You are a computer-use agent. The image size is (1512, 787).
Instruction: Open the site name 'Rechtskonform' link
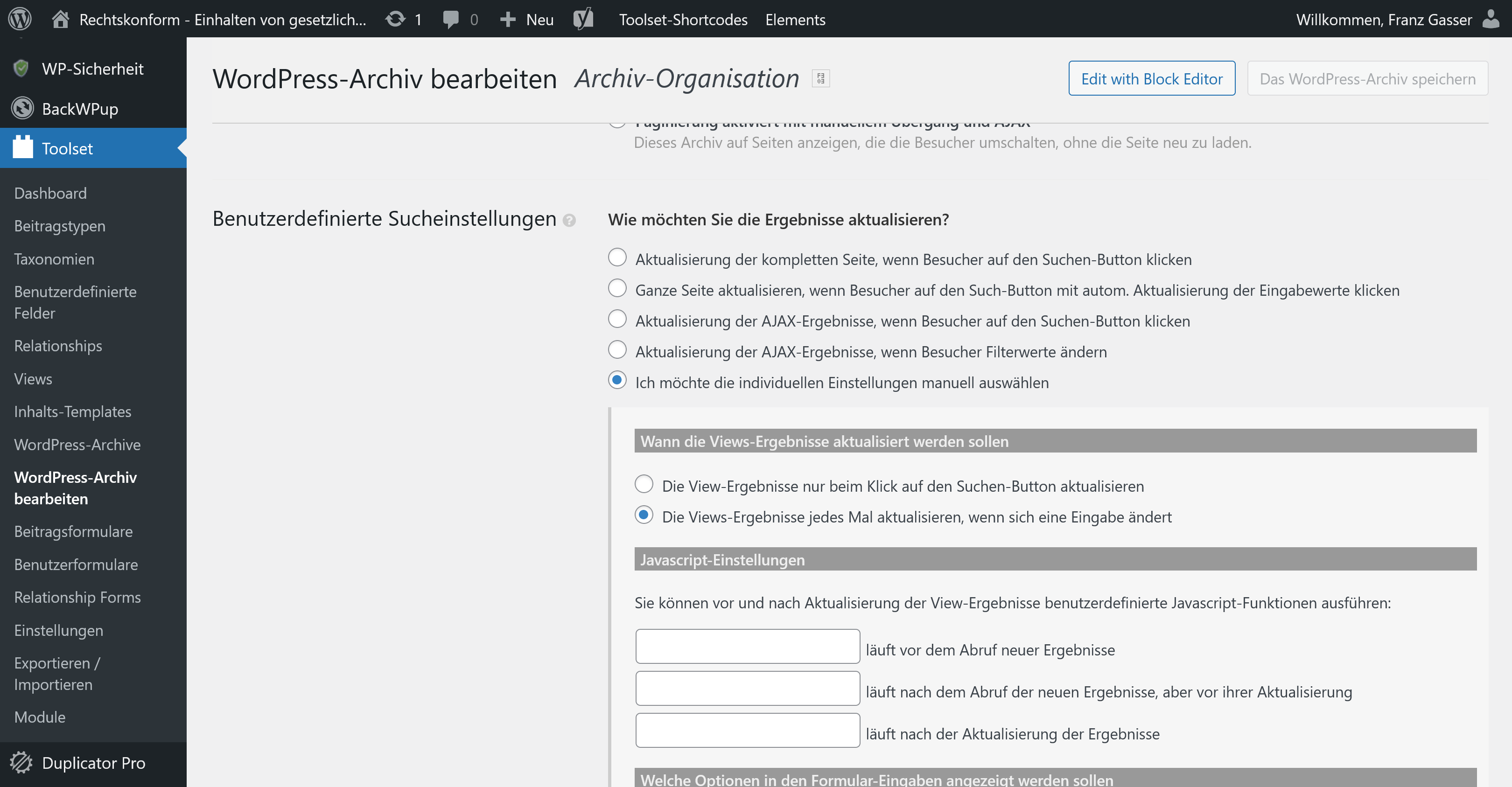[x=223, y=20]
